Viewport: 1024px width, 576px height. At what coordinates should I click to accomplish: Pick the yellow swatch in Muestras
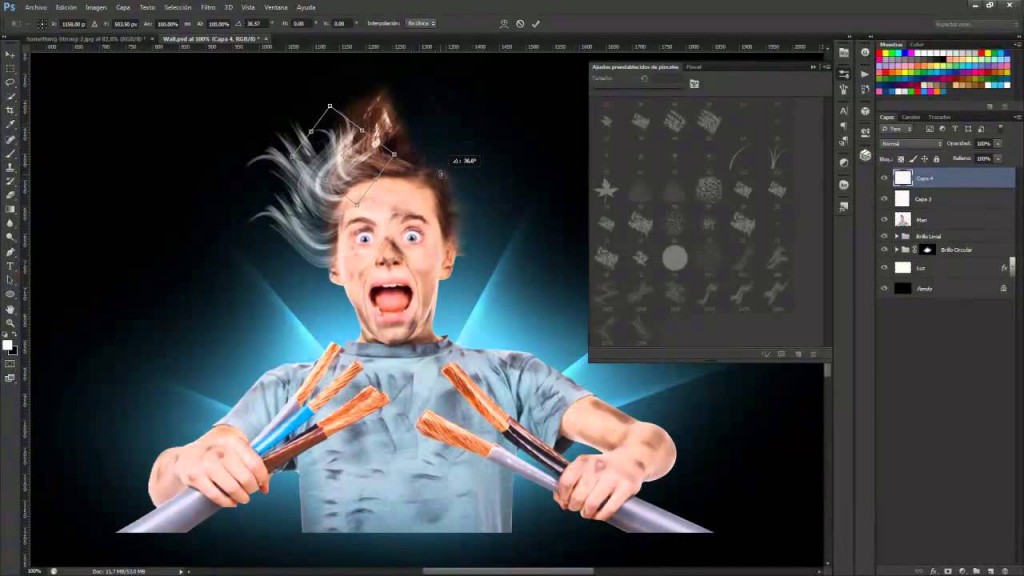(x=886, y=54)
